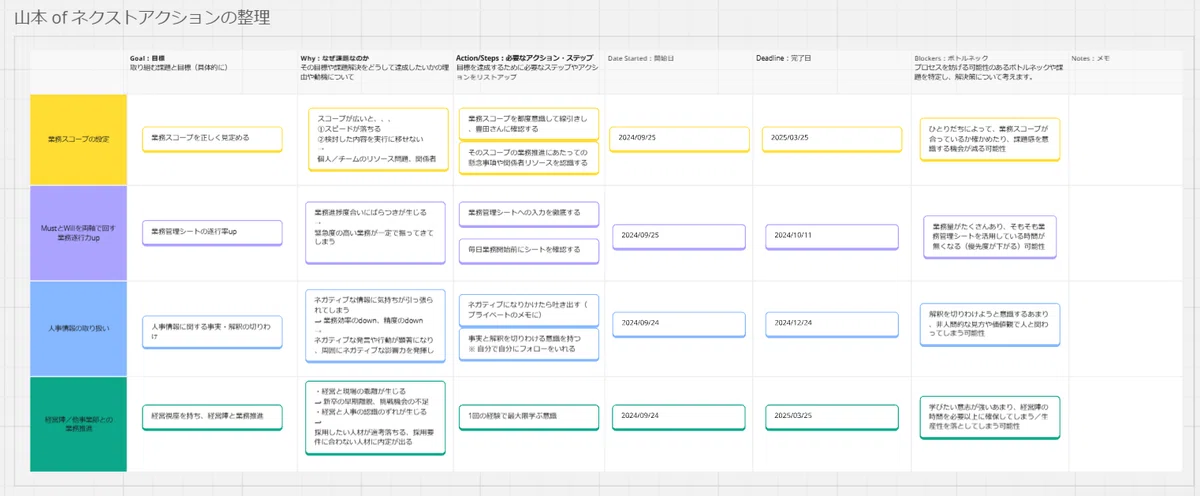Select the card 業務管理シートの遂行率up

click(212, 232)
